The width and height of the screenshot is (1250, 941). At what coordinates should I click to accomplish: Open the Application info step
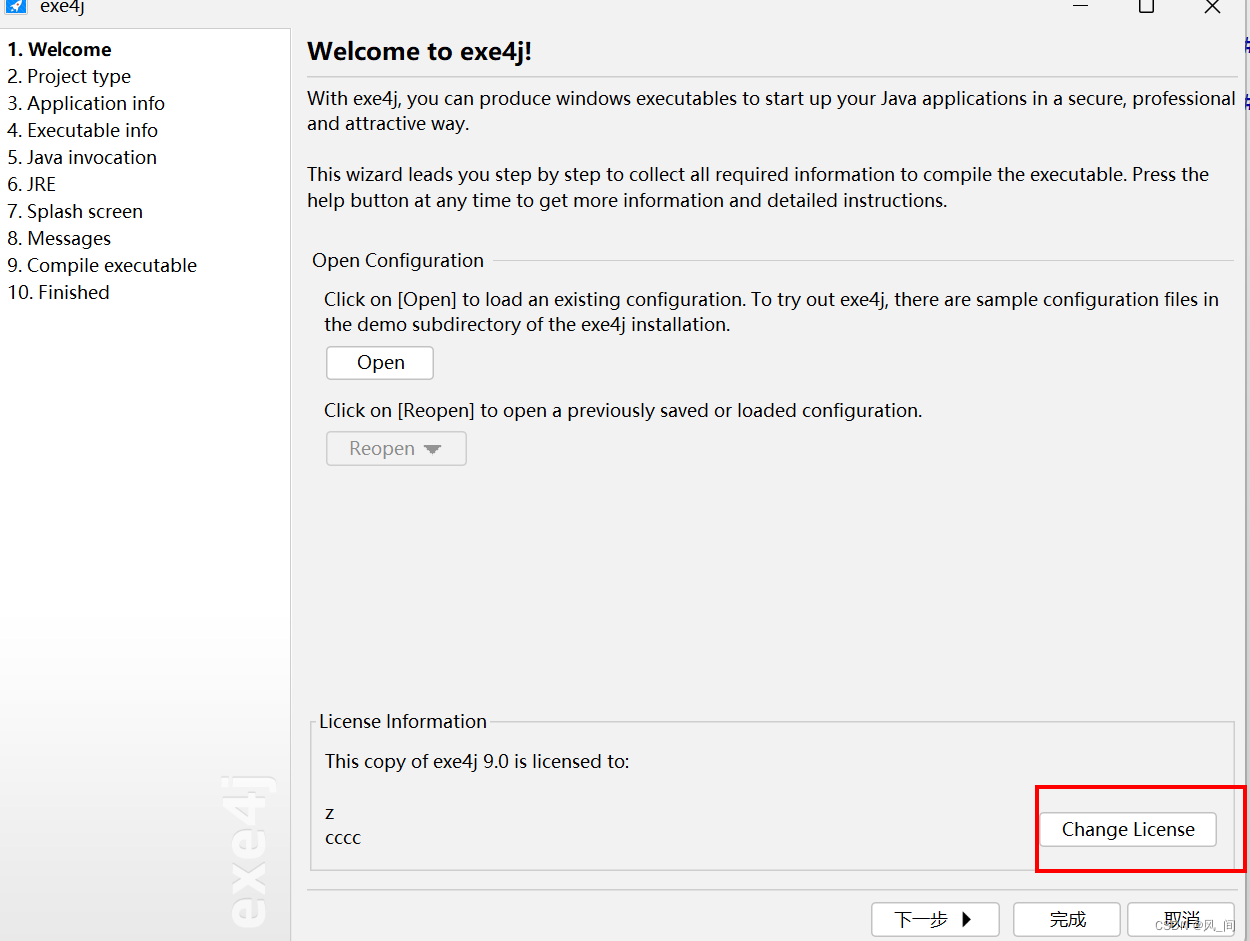point(86,103)
